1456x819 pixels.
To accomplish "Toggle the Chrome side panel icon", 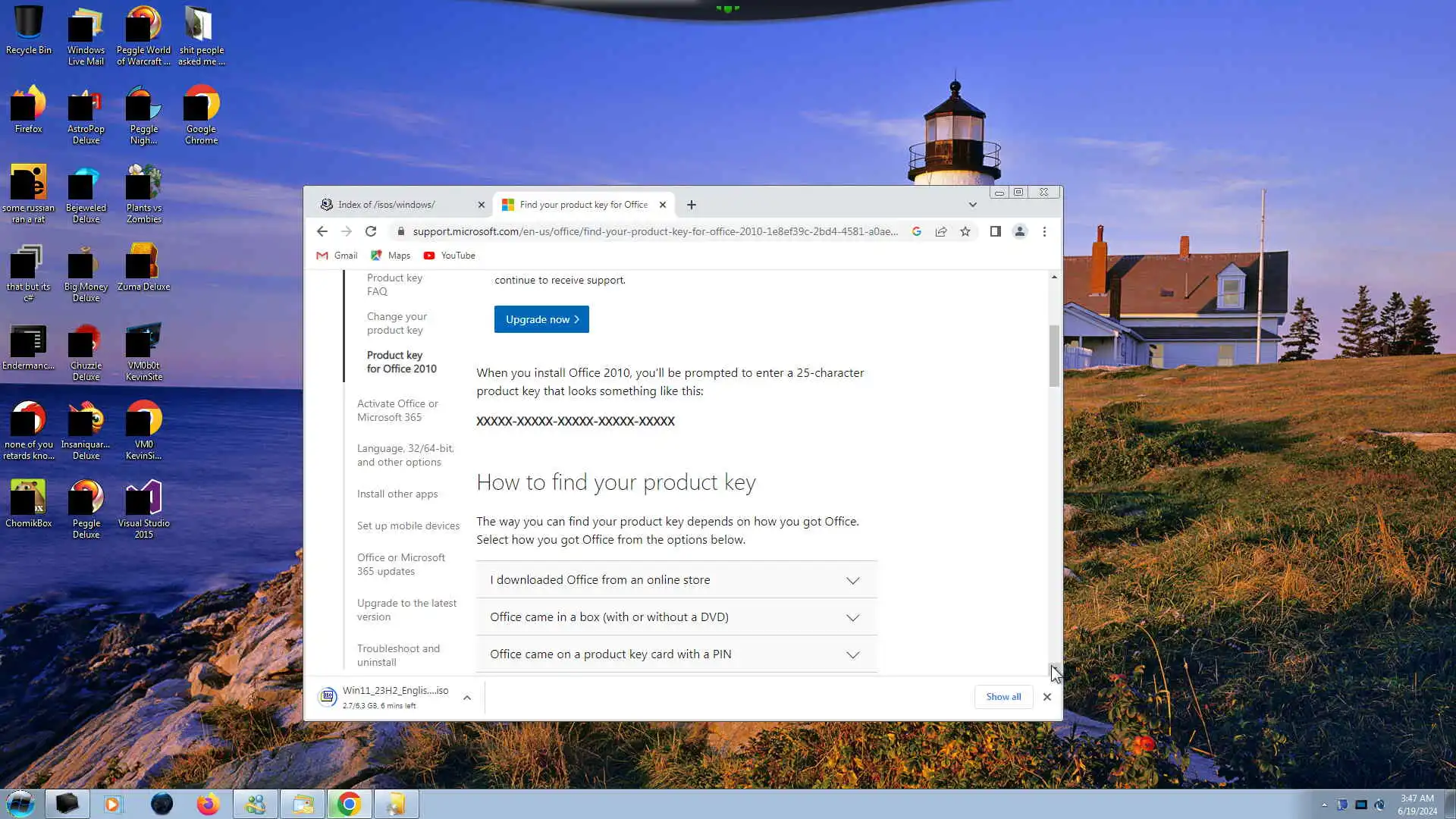I will click(x=996, y=231).
